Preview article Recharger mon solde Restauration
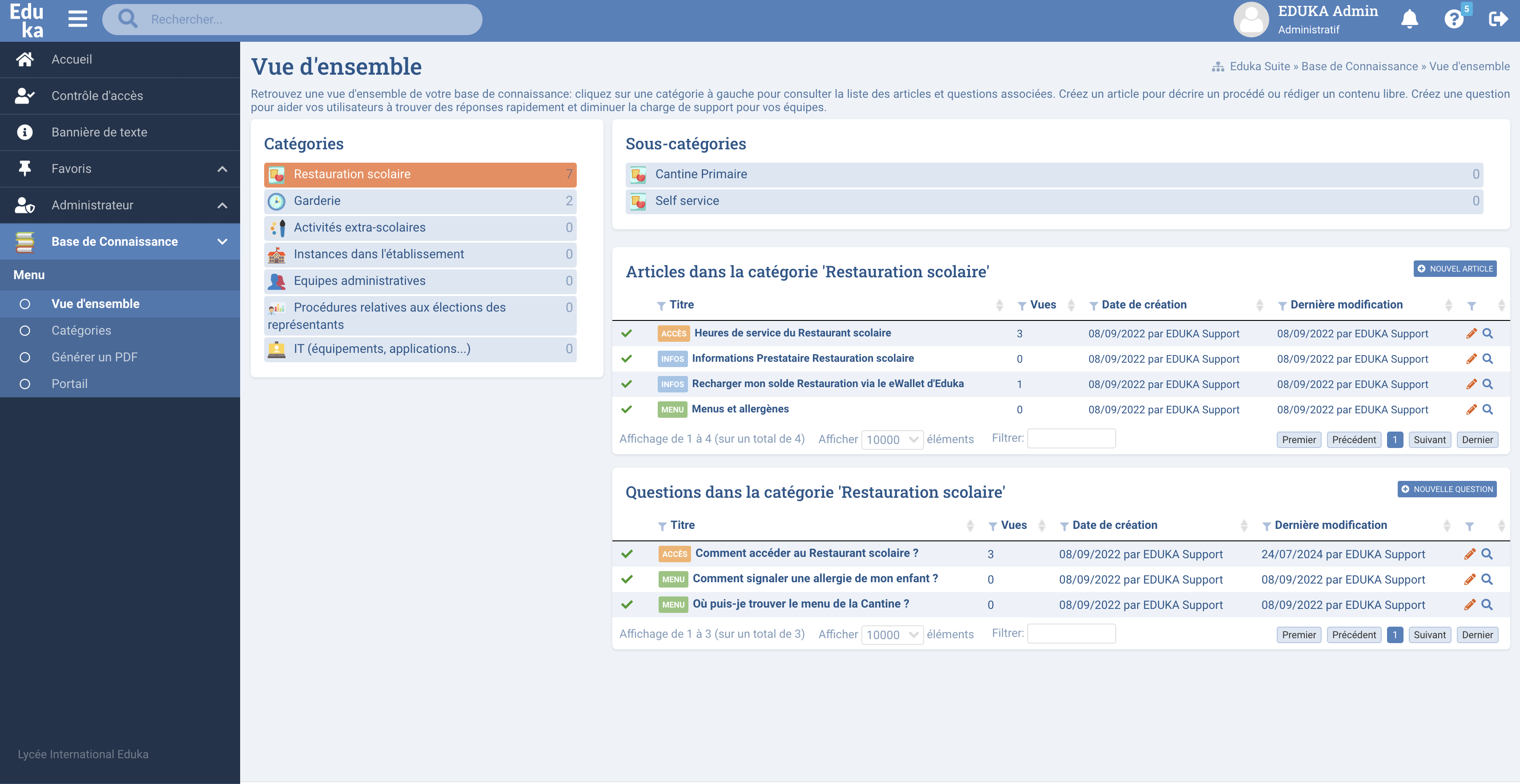1520x784 pixels. [1488, 384]
